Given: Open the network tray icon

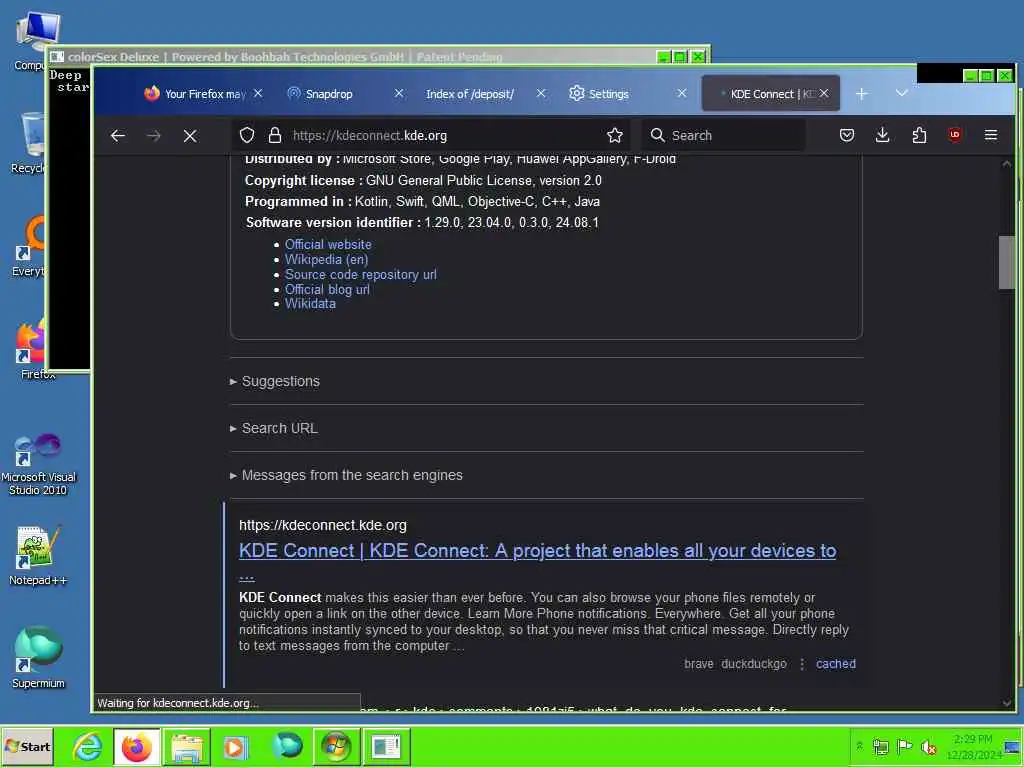Looking at the screenshot, I should 880,746.
